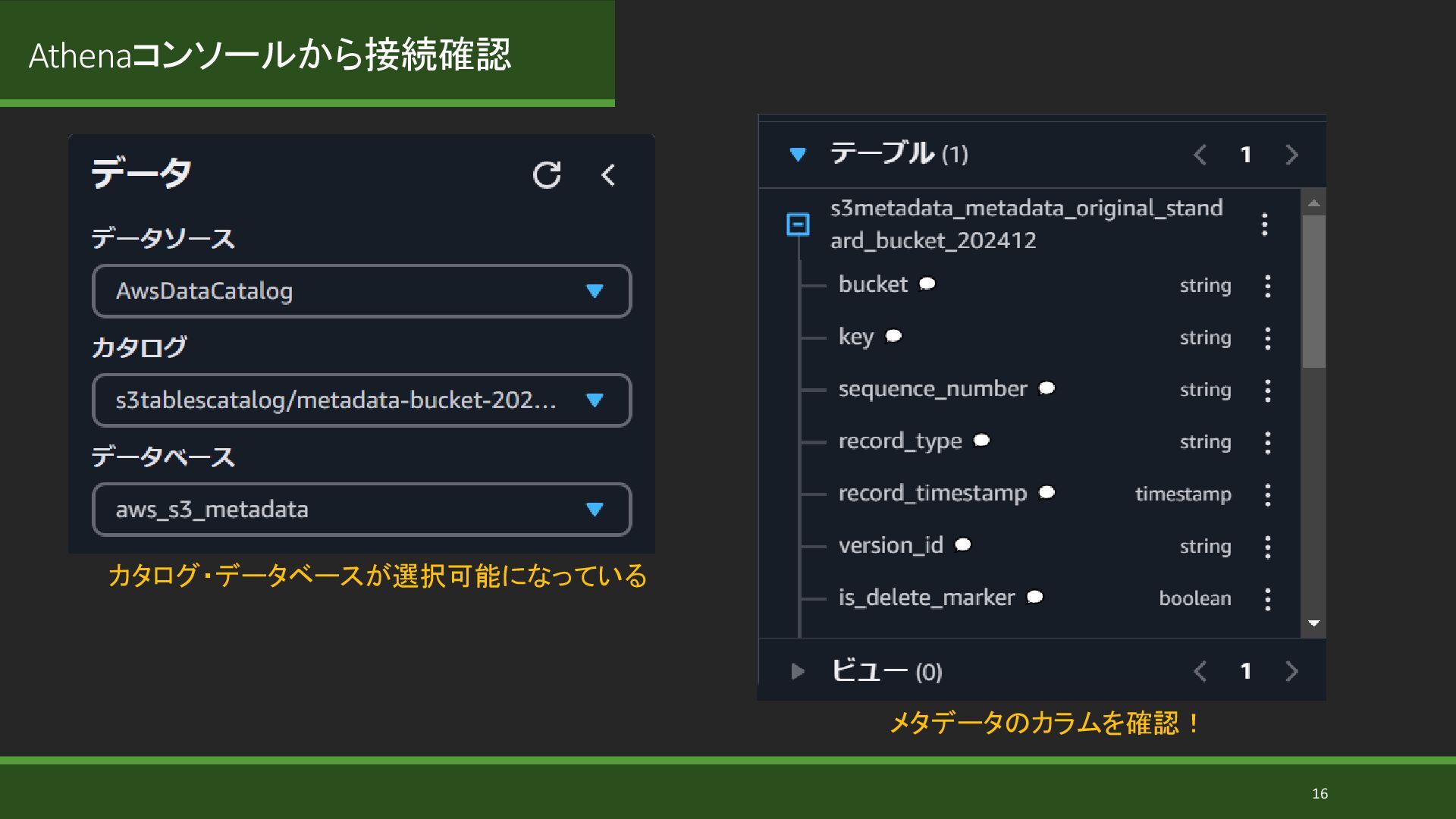This screenshot has width=1456, height=819.
Task: Open three-dot menu for record_timestamp column
Action: [1267, 495]
